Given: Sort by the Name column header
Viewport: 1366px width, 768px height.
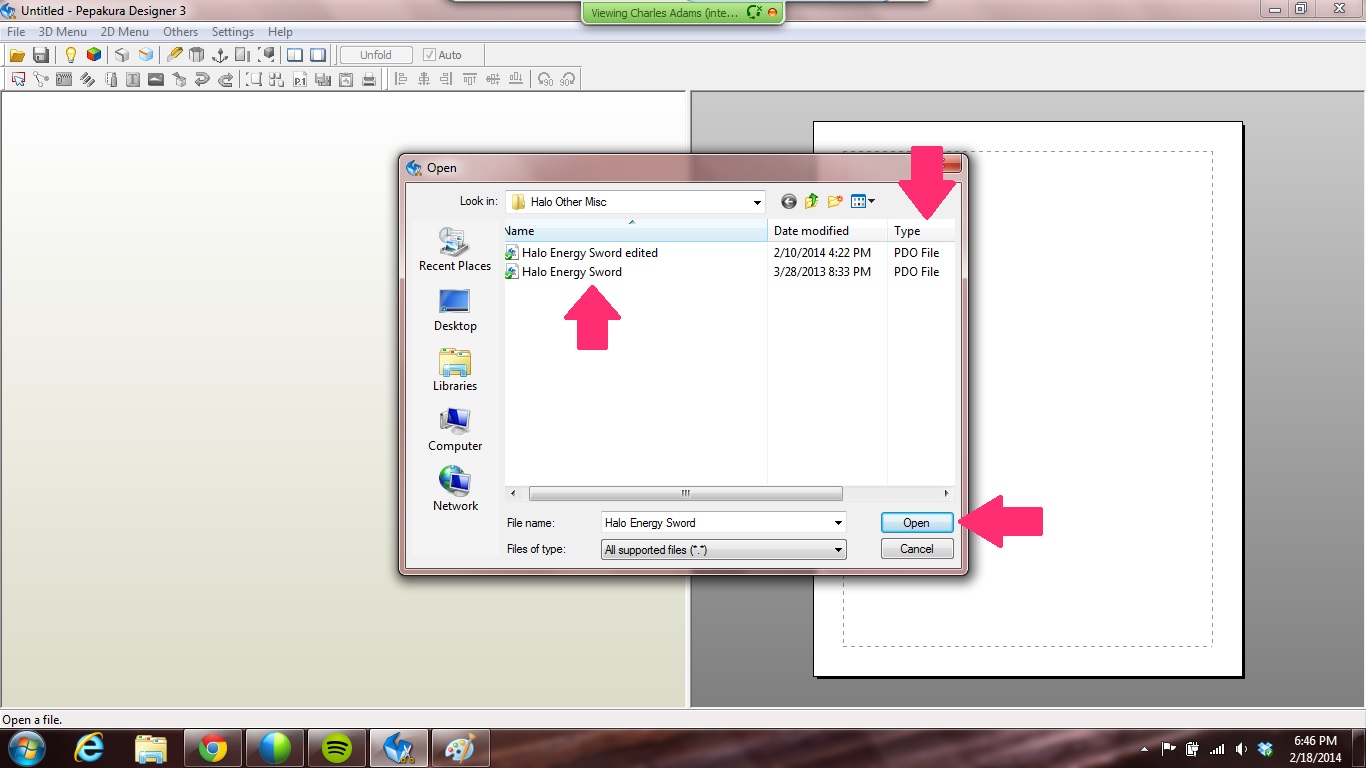Looking at the screenshot, I should [635, 231].
